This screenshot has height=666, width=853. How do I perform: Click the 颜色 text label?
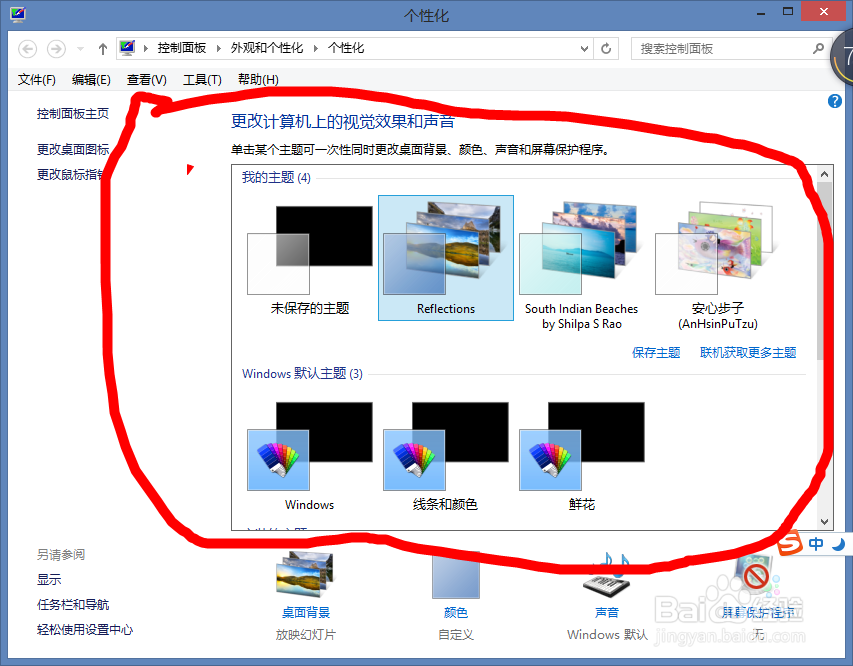pyautogui.click(x=456, y=613)
